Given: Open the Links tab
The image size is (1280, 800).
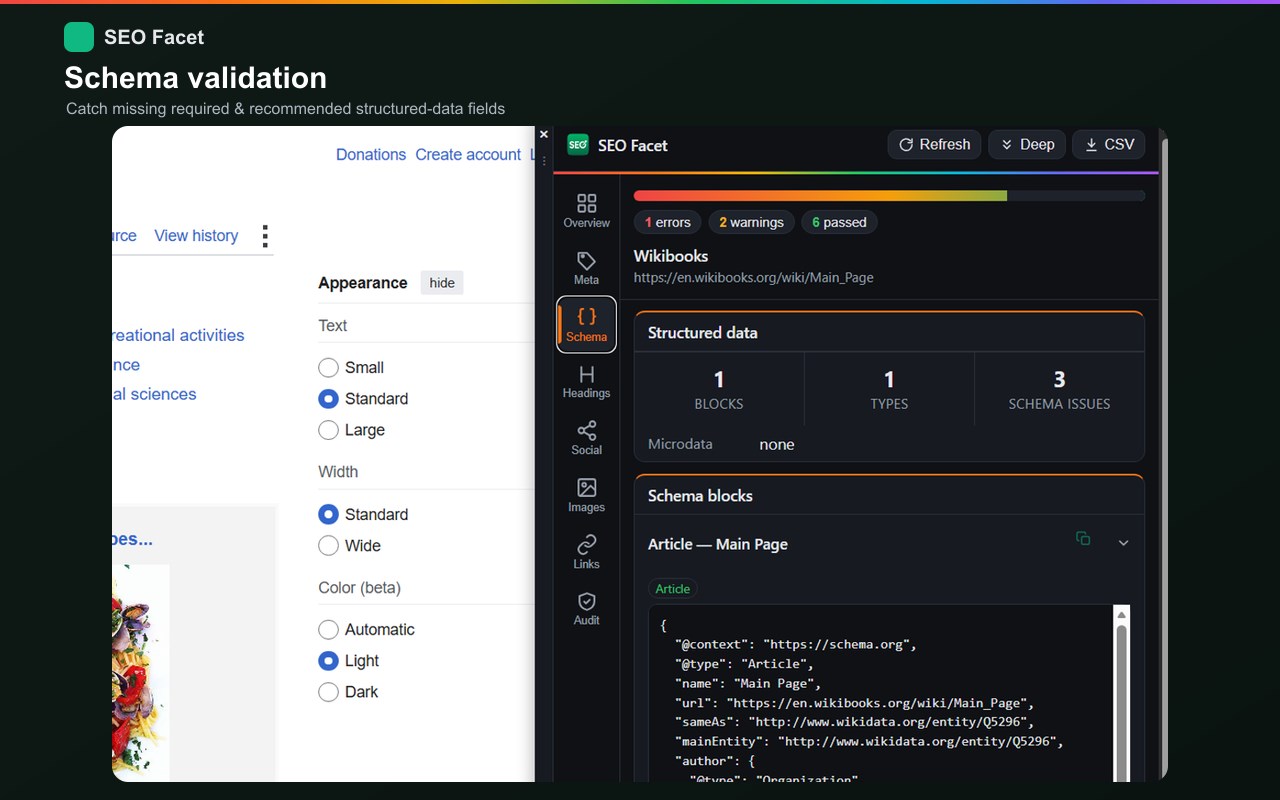Looking at the screenshot, I should click(x=586, y=552).
